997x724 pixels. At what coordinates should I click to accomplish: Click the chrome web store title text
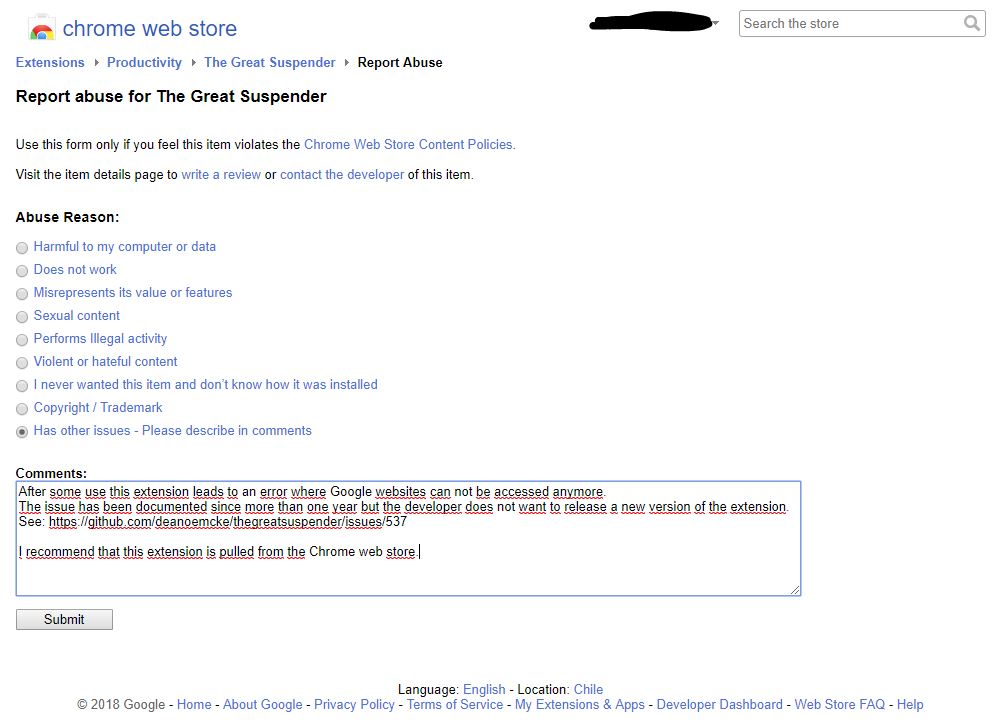pos(149,29)
